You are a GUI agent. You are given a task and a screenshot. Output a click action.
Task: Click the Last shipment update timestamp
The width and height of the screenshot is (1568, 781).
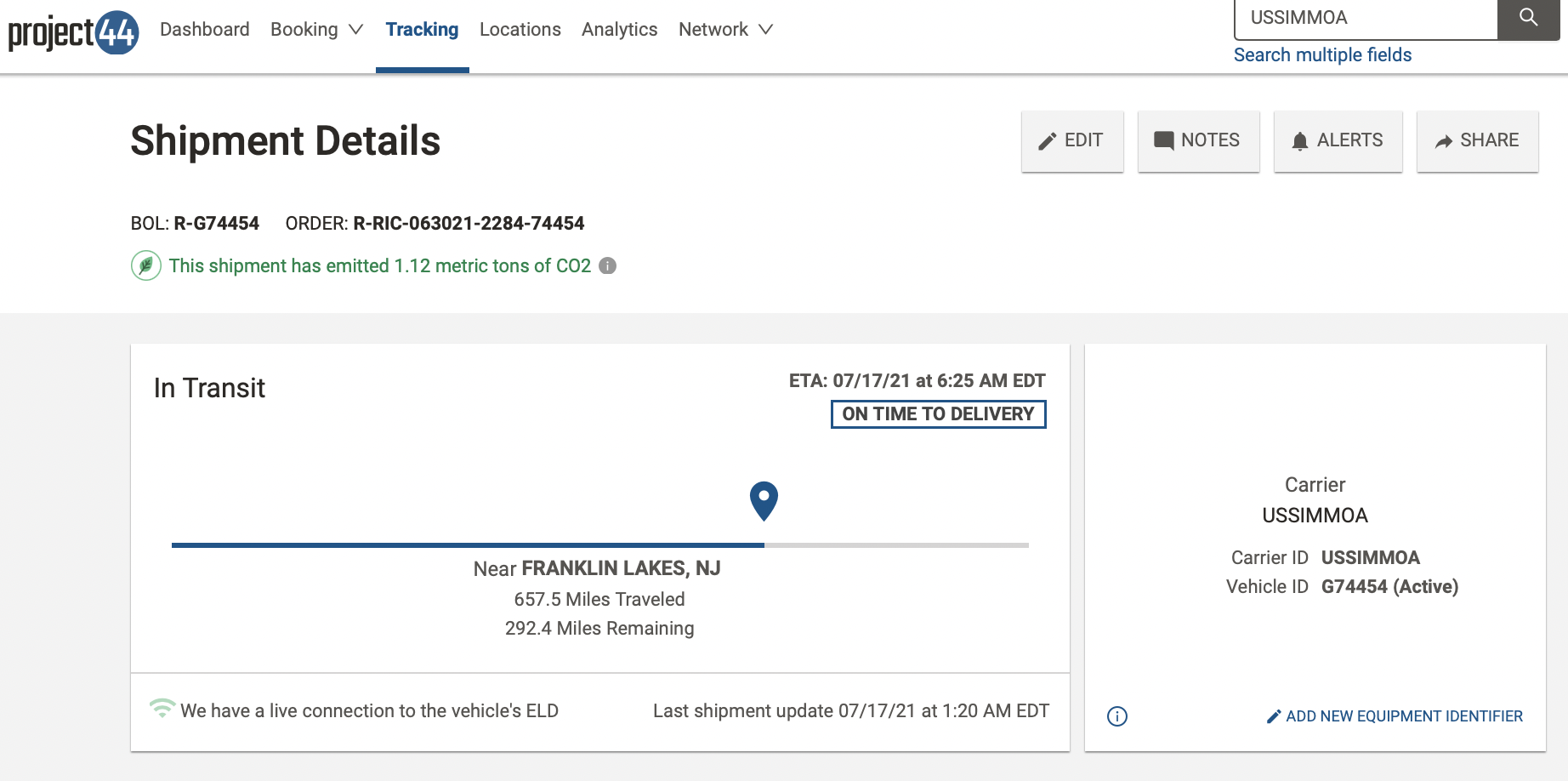(851, 711)
